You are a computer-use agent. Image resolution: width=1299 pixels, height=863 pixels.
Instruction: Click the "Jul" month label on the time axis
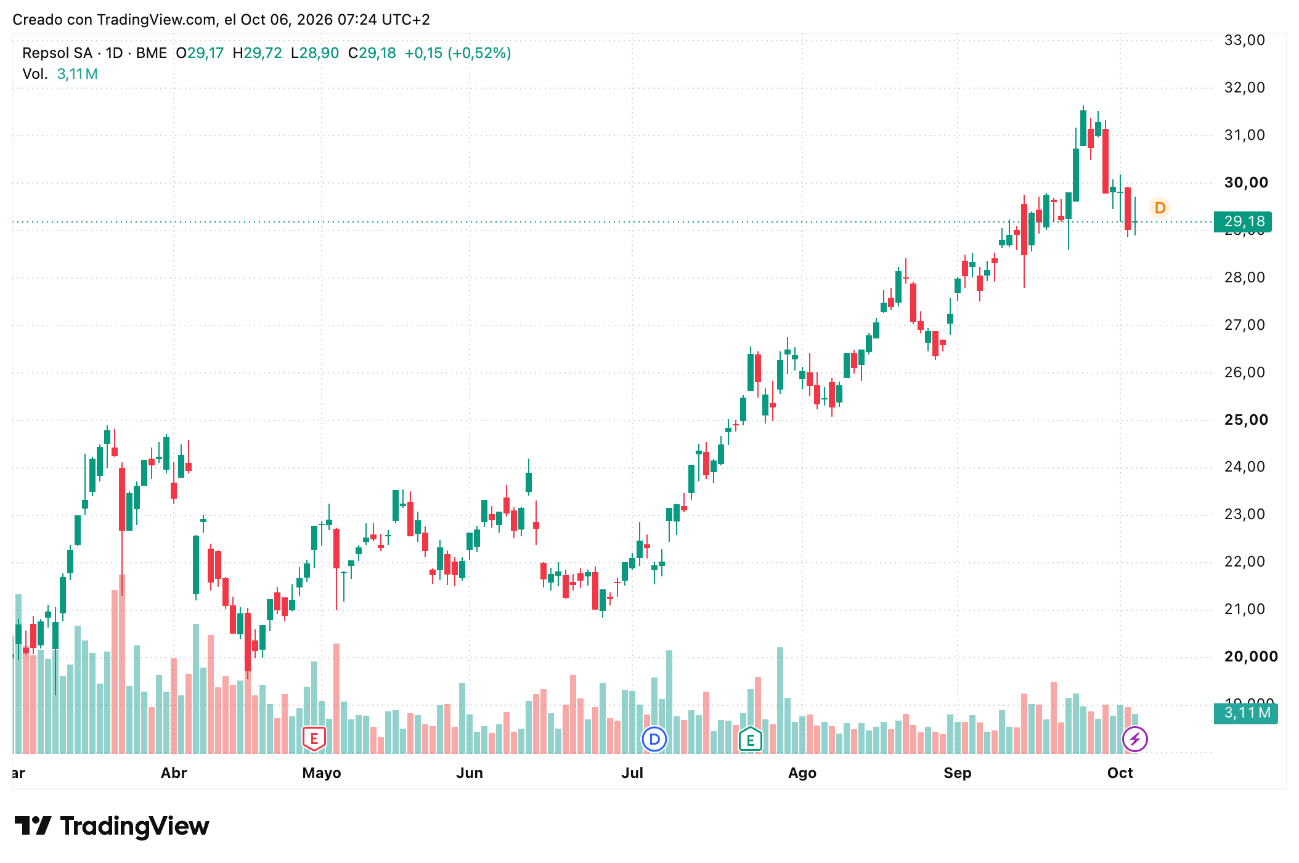[x=632, y=772]
